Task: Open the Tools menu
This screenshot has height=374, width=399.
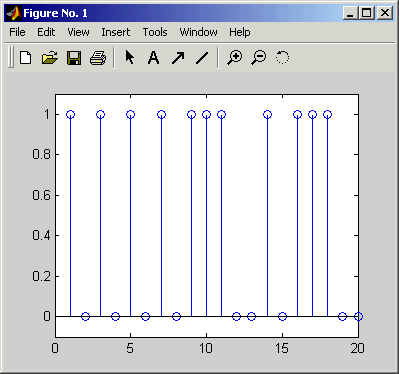Action: (155, 32)
